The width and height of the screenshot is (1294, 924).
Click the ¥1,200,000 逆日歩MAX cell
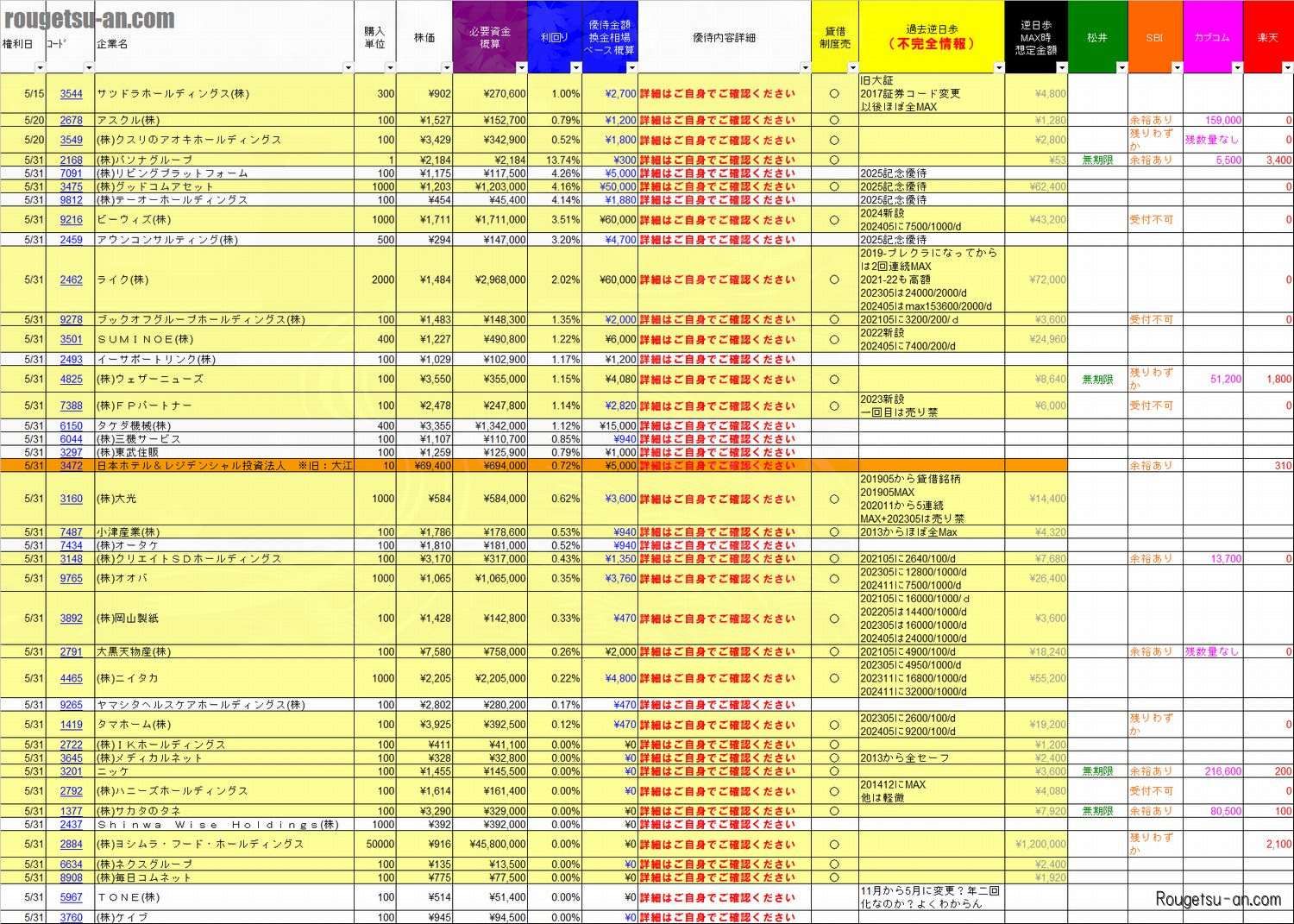(1037, 844)
